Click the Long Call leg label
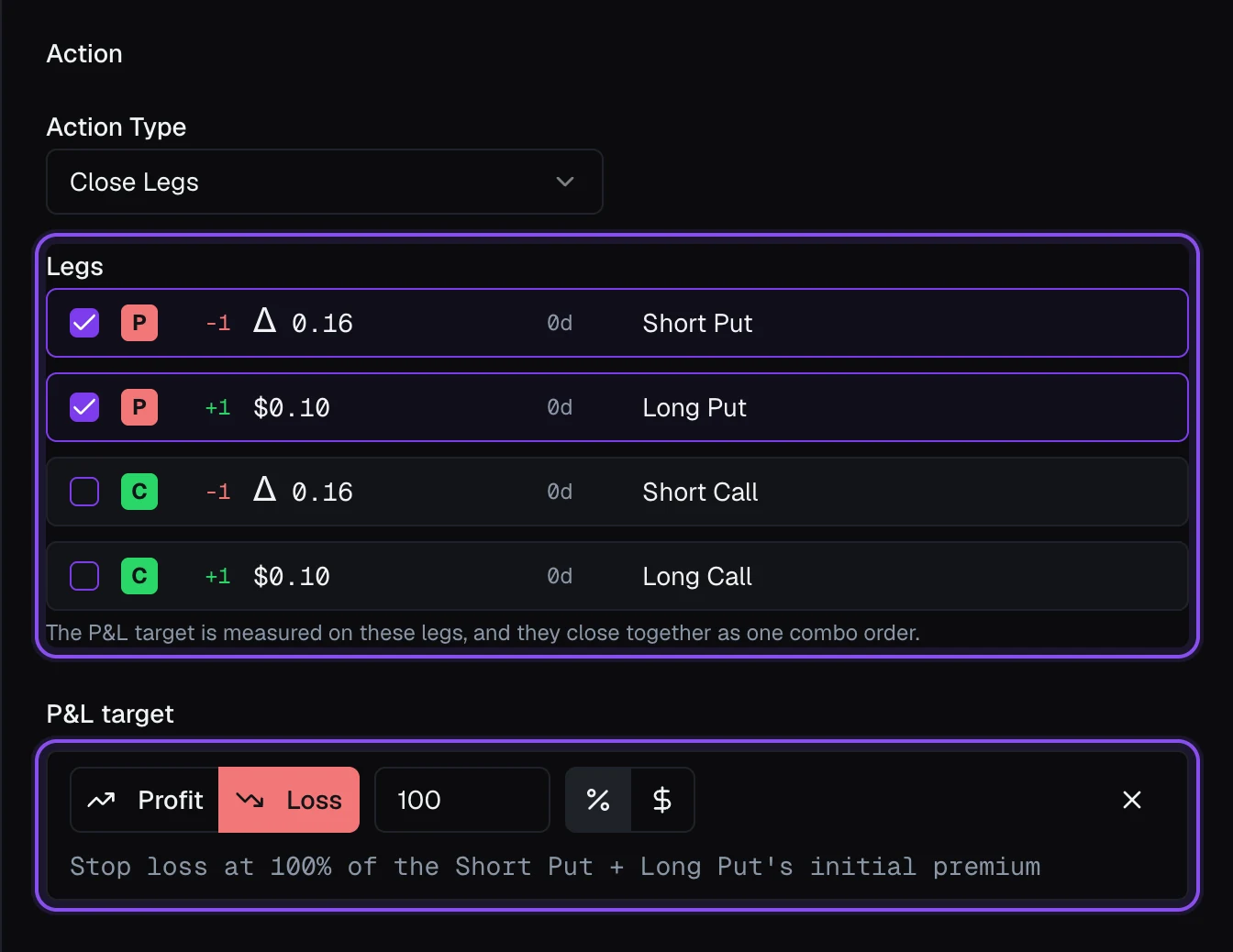 click(x=697, y=576)
